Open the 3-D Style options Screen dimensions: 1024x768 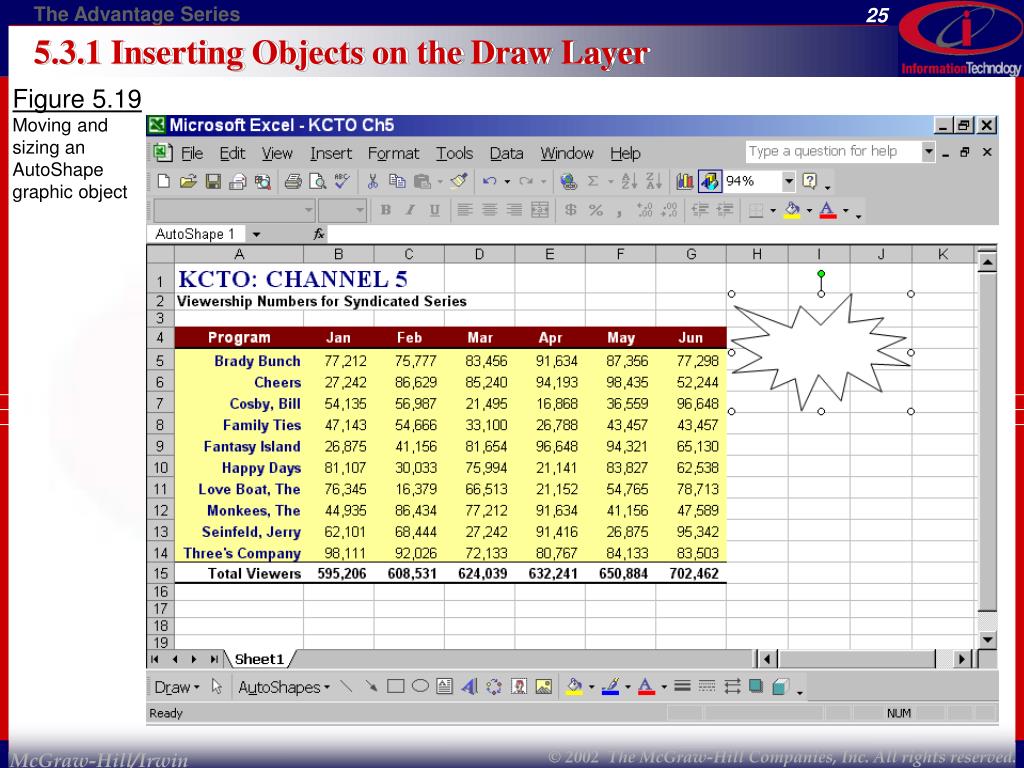point(780,686)
